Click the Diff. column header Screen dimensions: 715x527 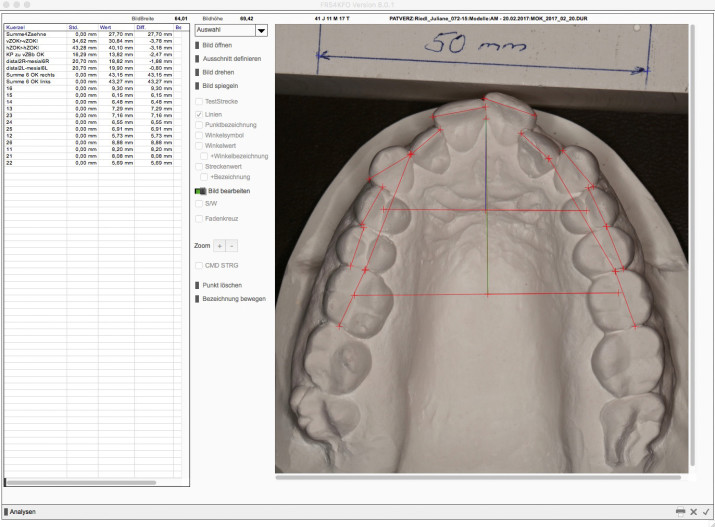154,27
